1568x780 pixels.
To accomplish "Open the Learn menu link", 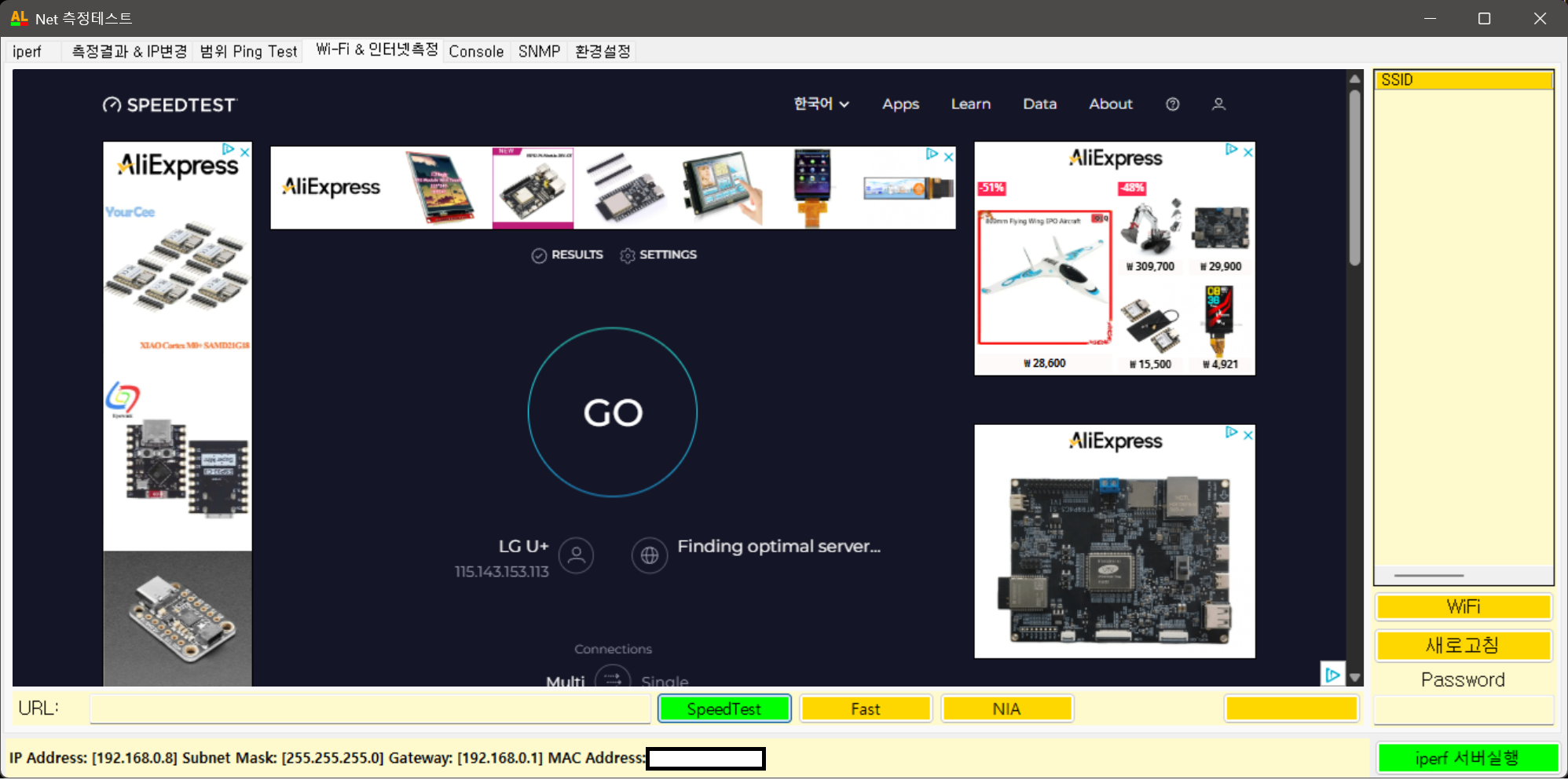I will (971, 104).
